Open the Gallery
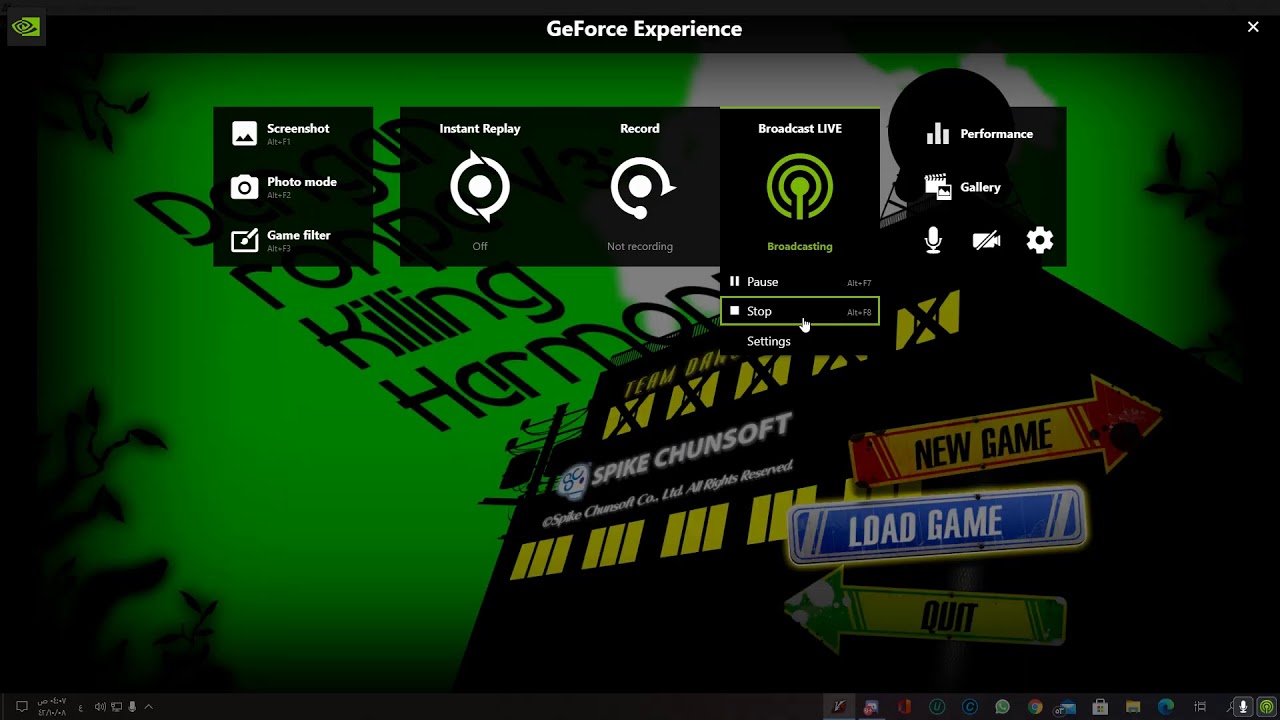 963,187
